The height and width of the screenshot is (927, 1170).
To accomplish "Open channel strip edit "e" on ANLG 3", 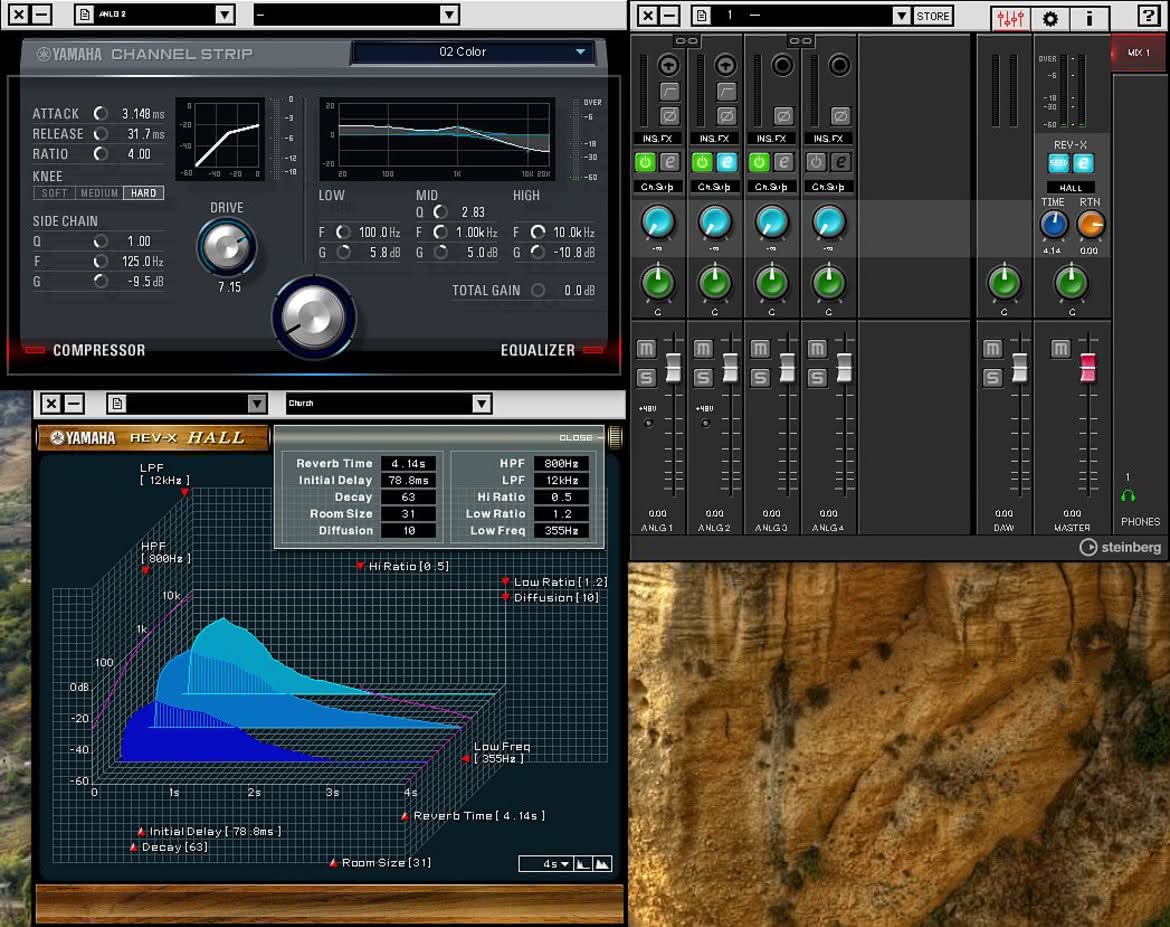I will tap(783, 162).
